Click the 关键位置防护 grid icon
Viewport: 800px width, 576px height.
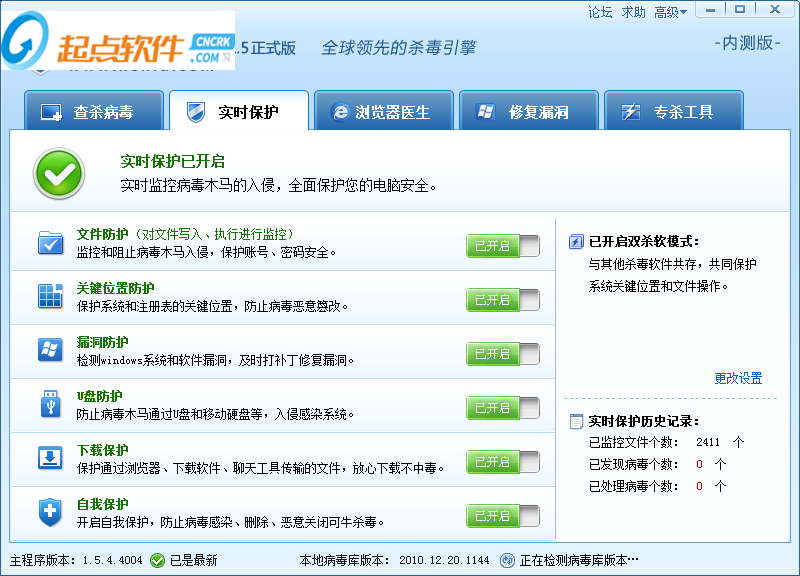(x=51, y=296)
